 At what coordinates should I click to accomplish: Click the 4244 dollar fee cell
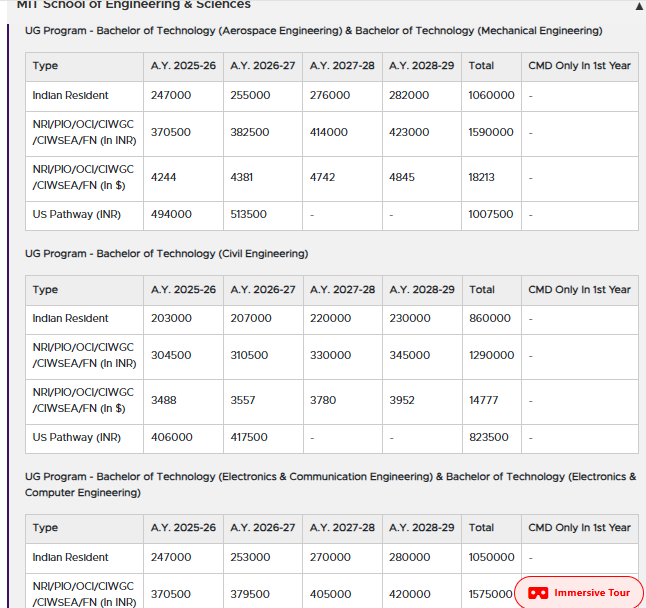(x=163, y=177)
